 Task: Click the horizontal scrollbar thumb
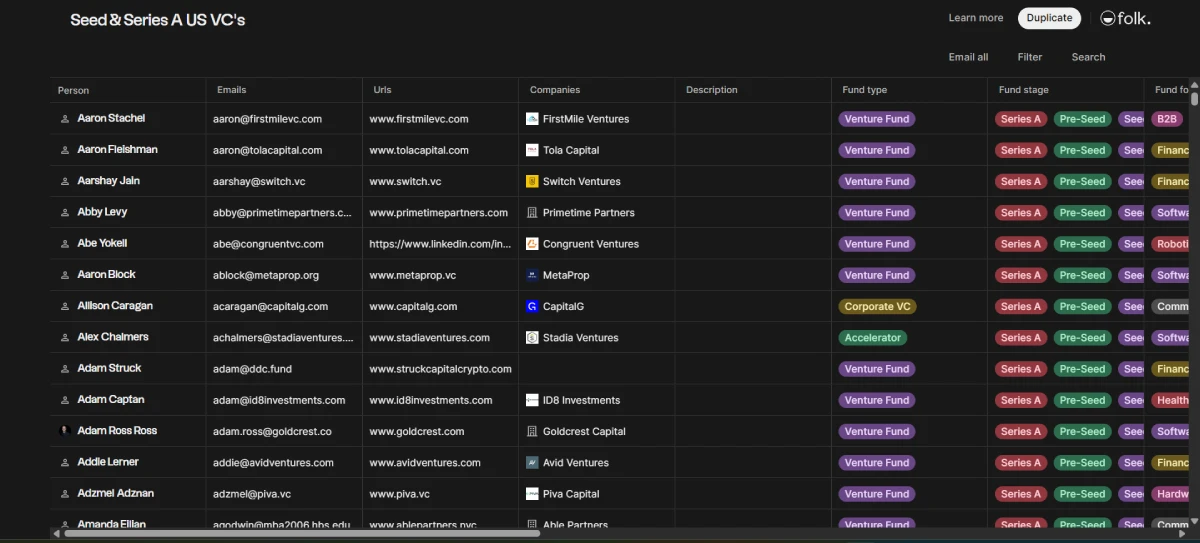302,533
